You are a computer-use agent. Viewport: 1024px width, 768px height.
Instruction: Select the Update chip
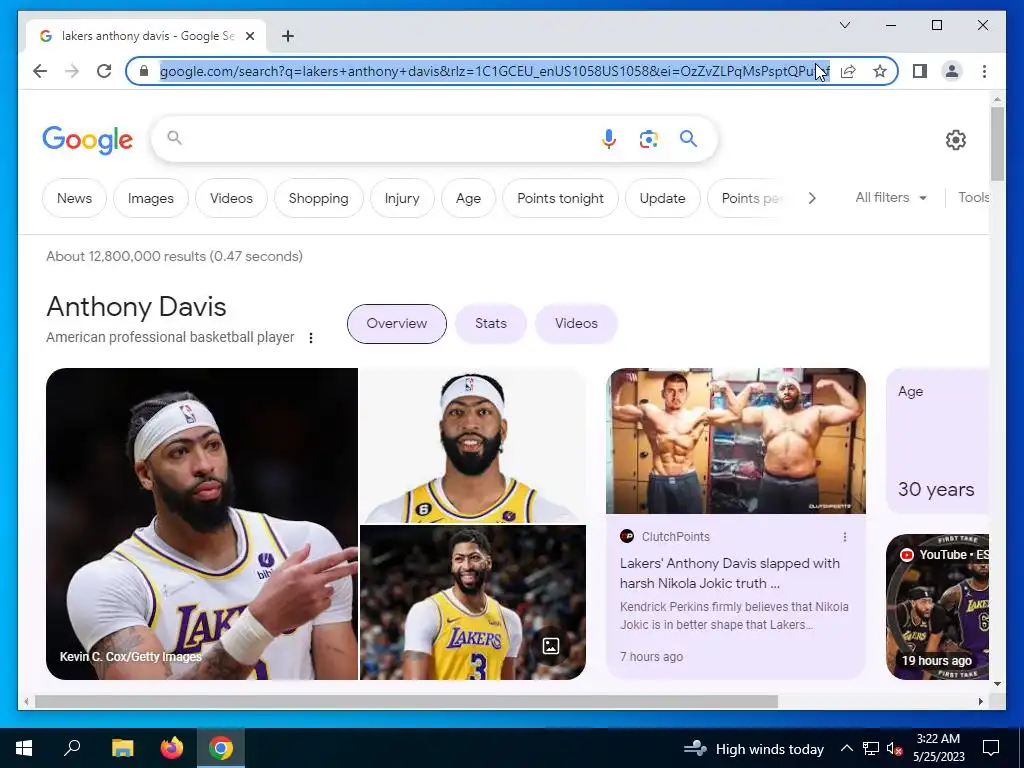662,198
